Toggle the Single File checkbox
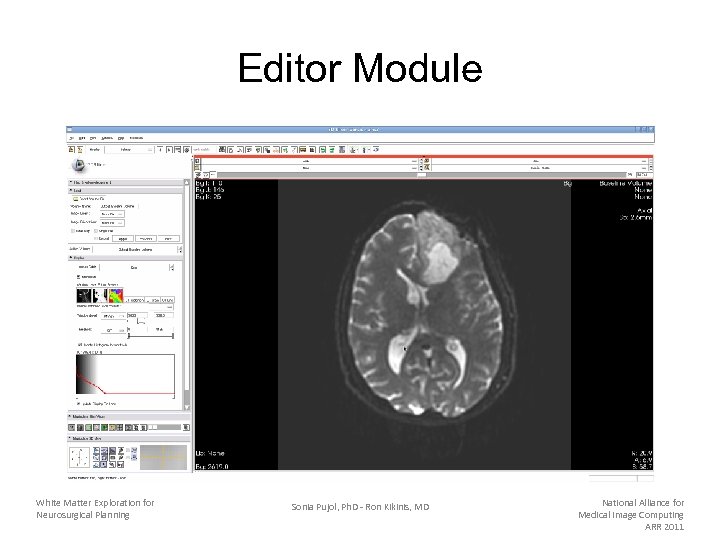 pos(96,231)
